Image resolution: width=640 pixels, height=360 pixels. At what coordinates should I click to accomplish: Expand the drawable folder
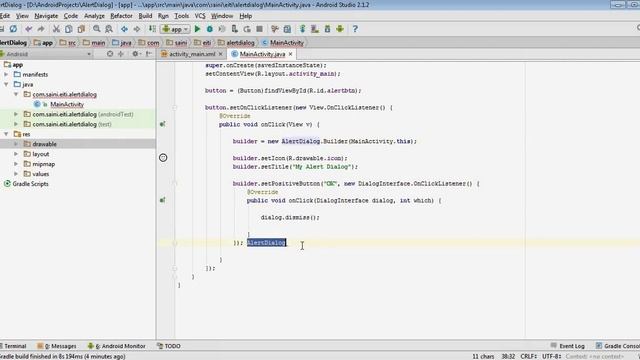tap(16, 144)
